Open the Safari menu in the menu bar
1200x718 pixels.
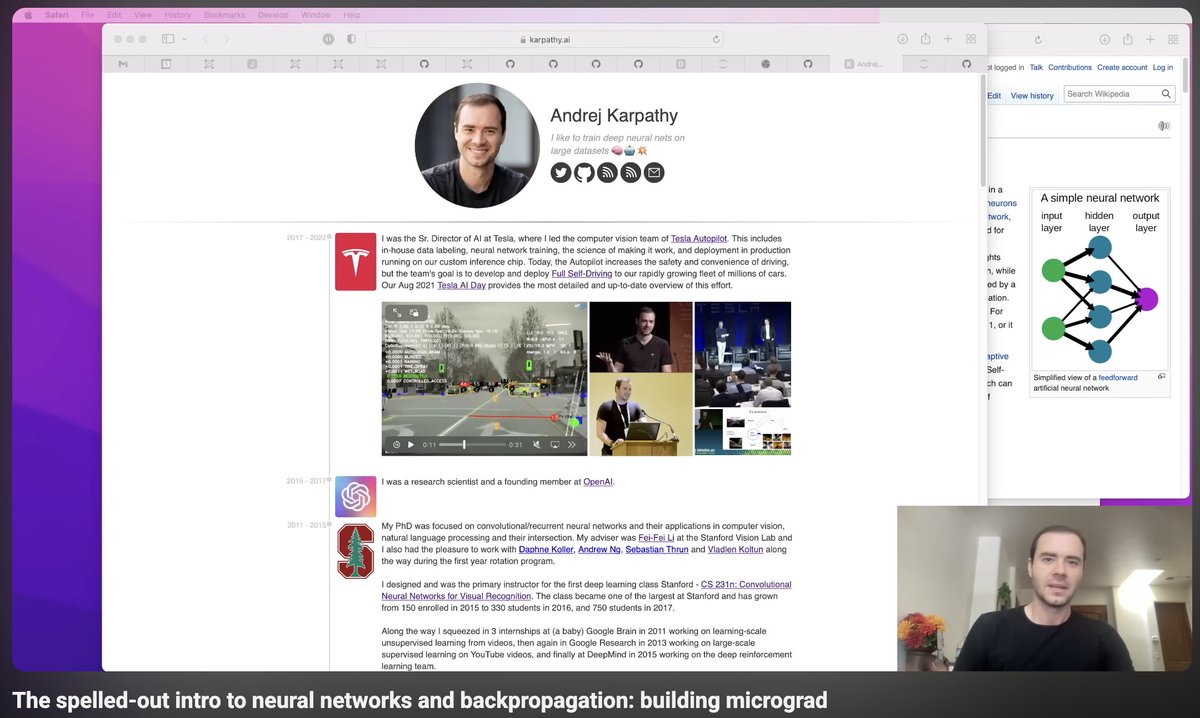coord(56,15)
